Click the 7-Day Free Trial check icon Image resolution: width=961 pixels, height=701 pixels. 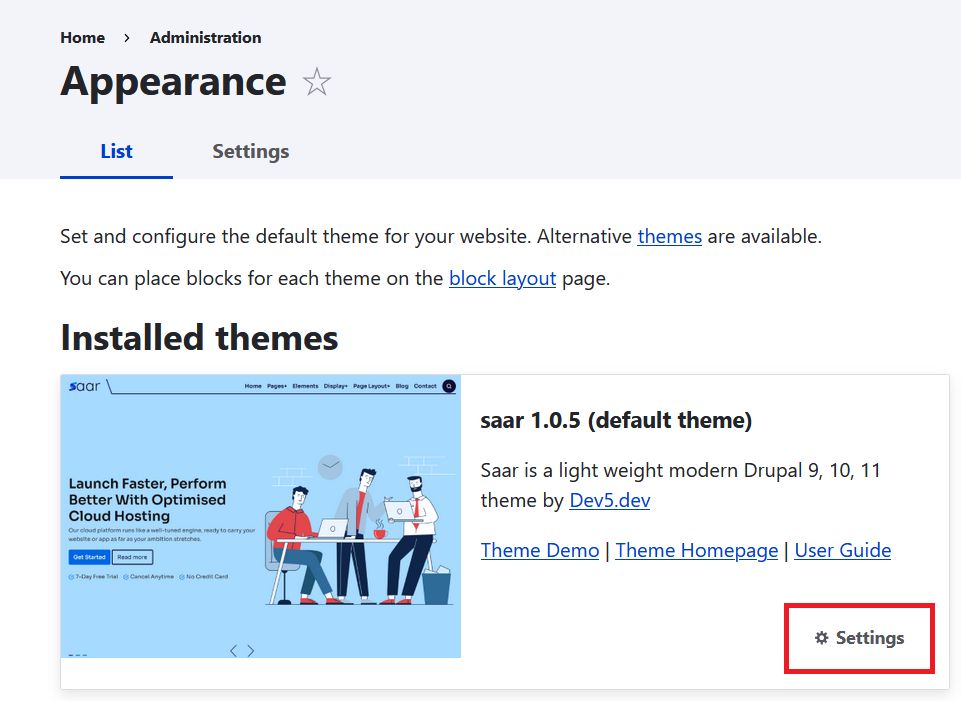pos(72,577)
